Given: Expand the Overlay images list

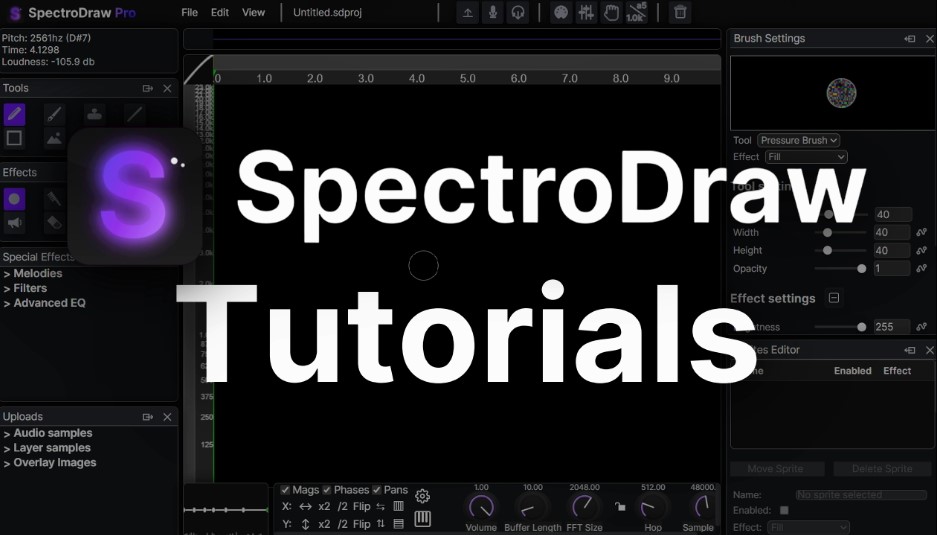Looking at the screenshot, I should pos(50,463).
